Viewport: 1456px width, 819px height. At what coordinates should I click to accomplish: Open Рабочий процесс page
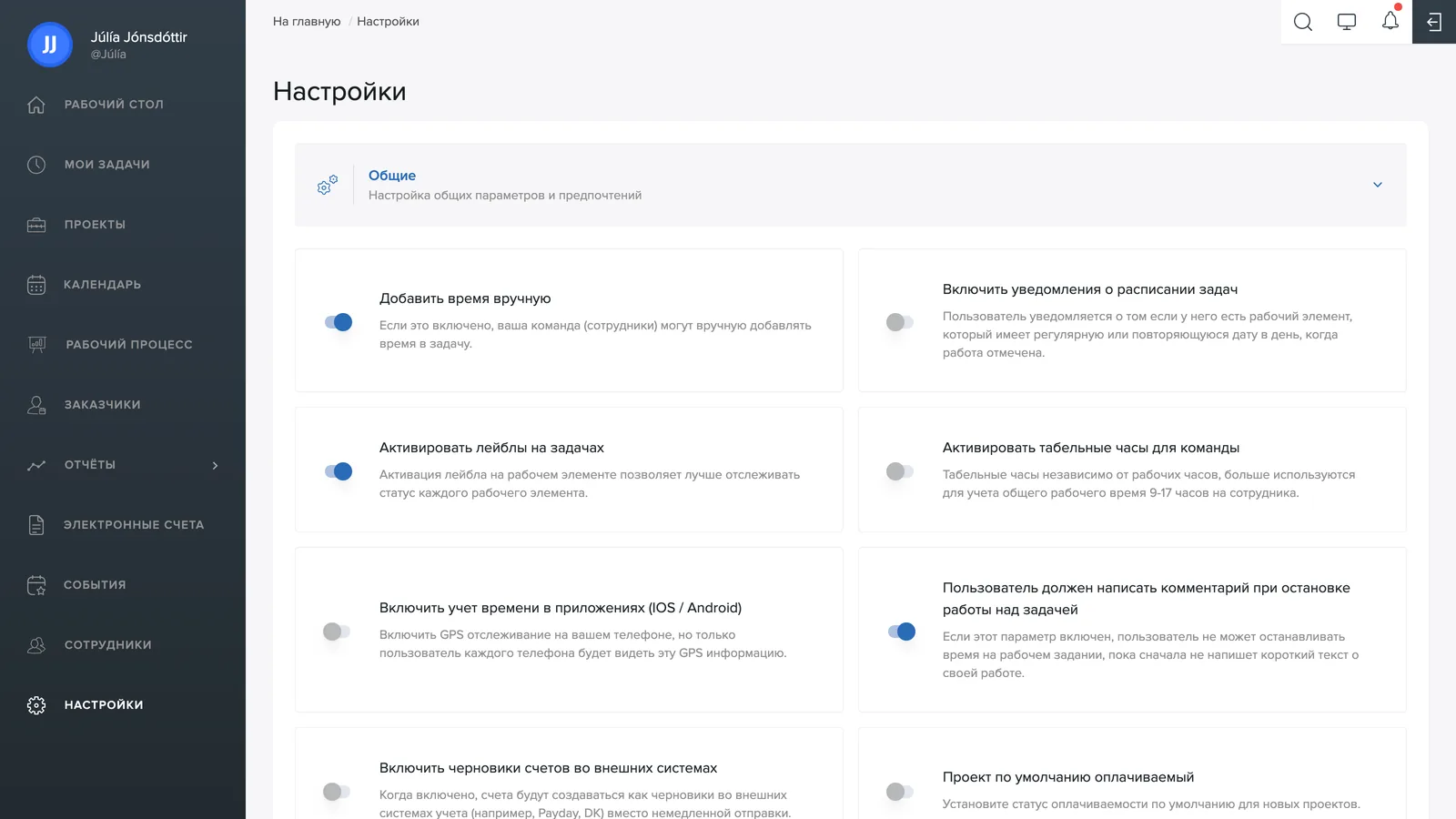[x=129, y=345]
